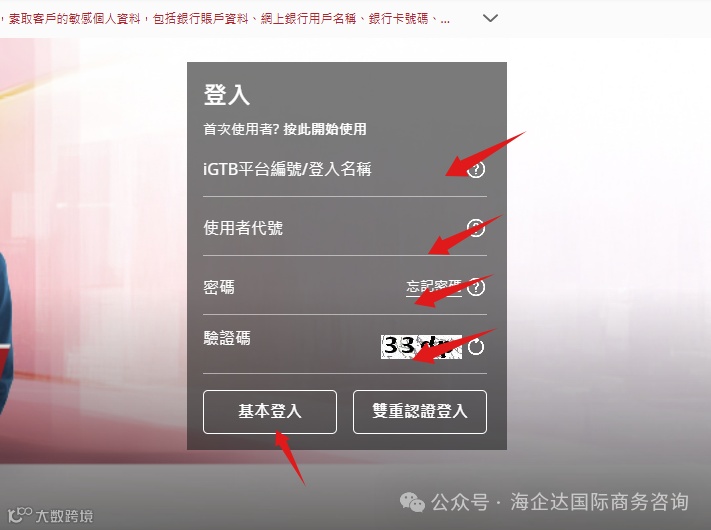Viewport: 711px width, 530px height.
Task: Open the 忘記密碼 link
Action: [433, 287]
